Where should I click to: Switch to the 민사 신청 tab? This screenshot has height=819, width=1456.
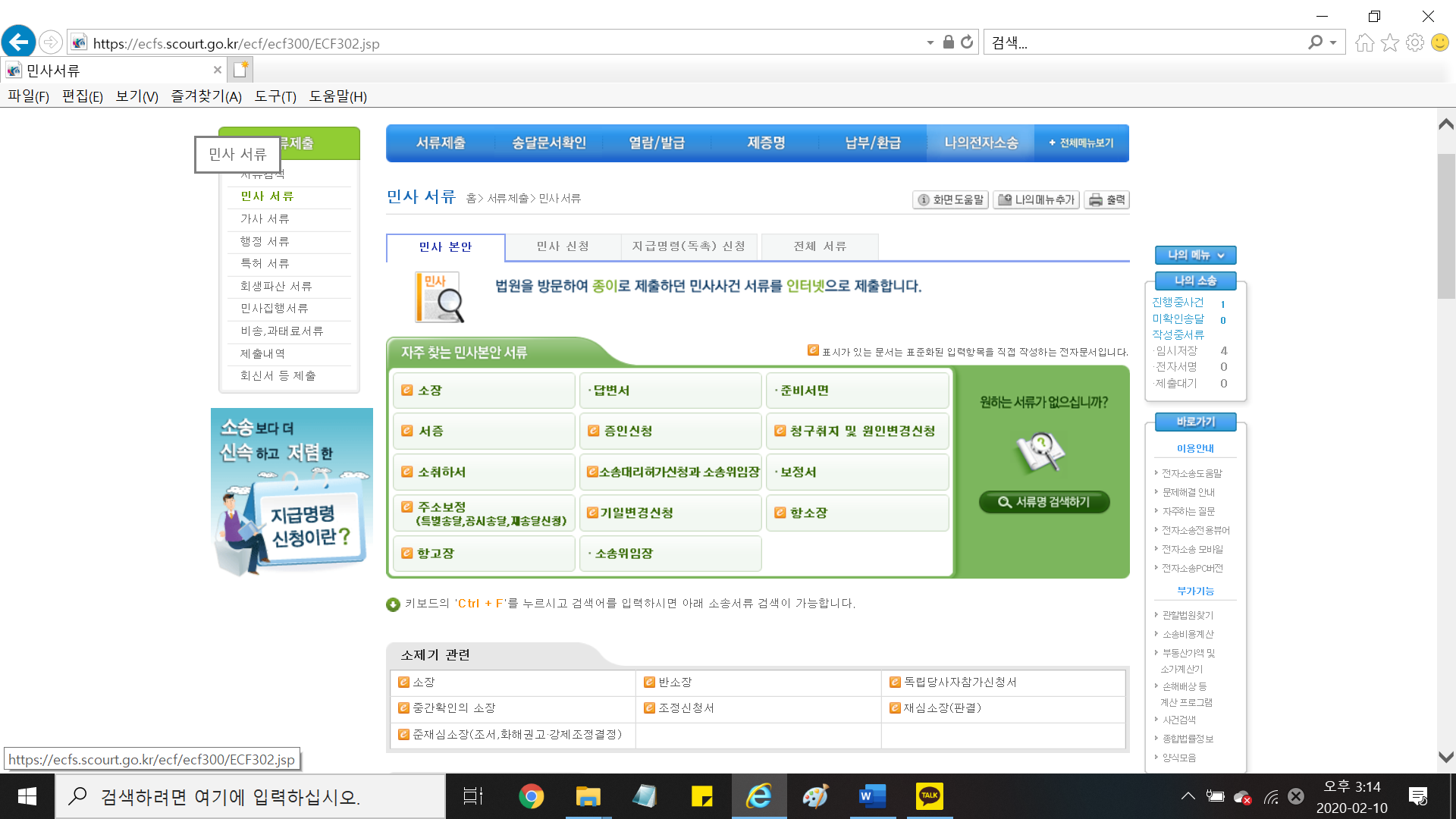(562, 246)
